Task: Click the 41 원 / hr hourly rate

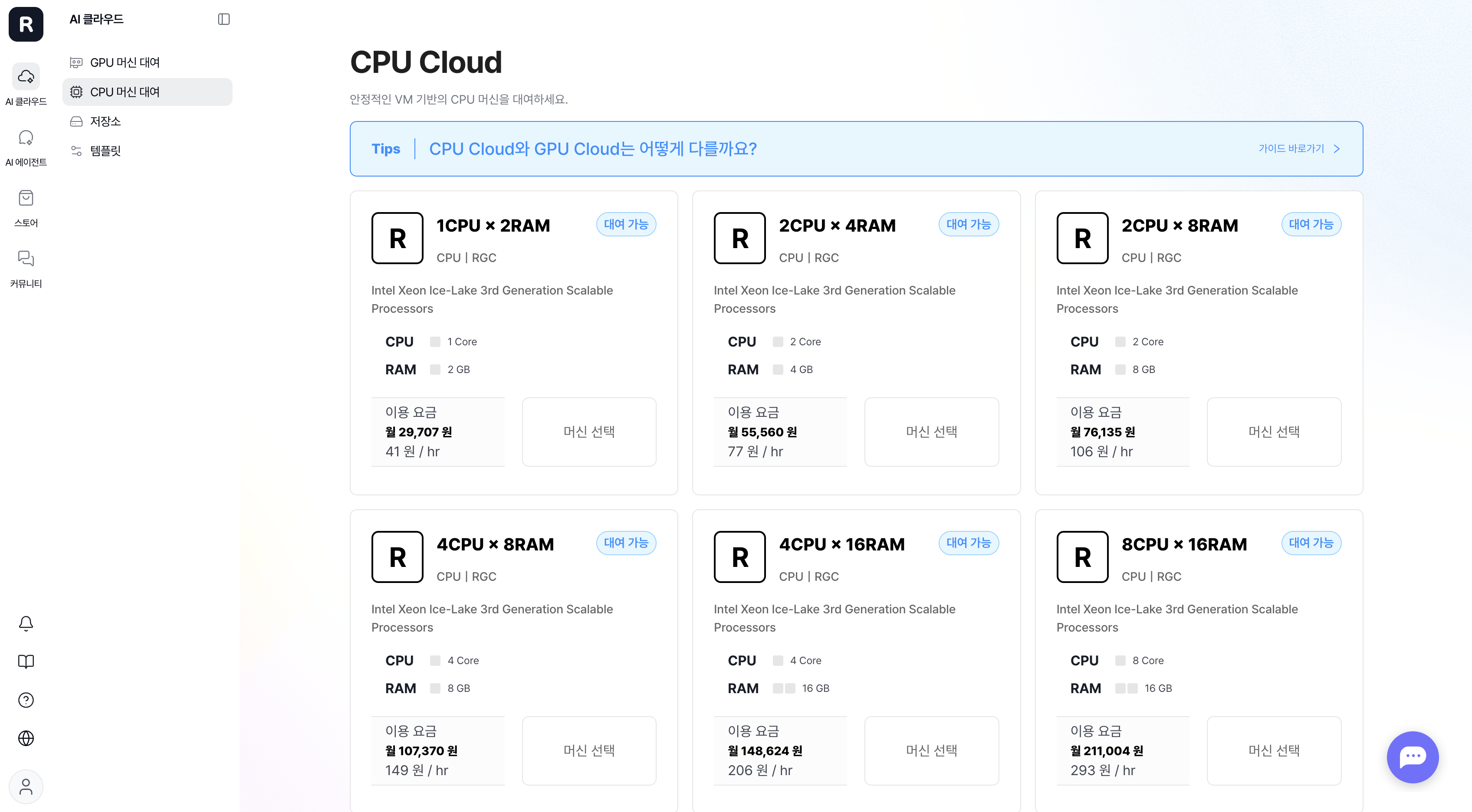Action: coord(412,452)
